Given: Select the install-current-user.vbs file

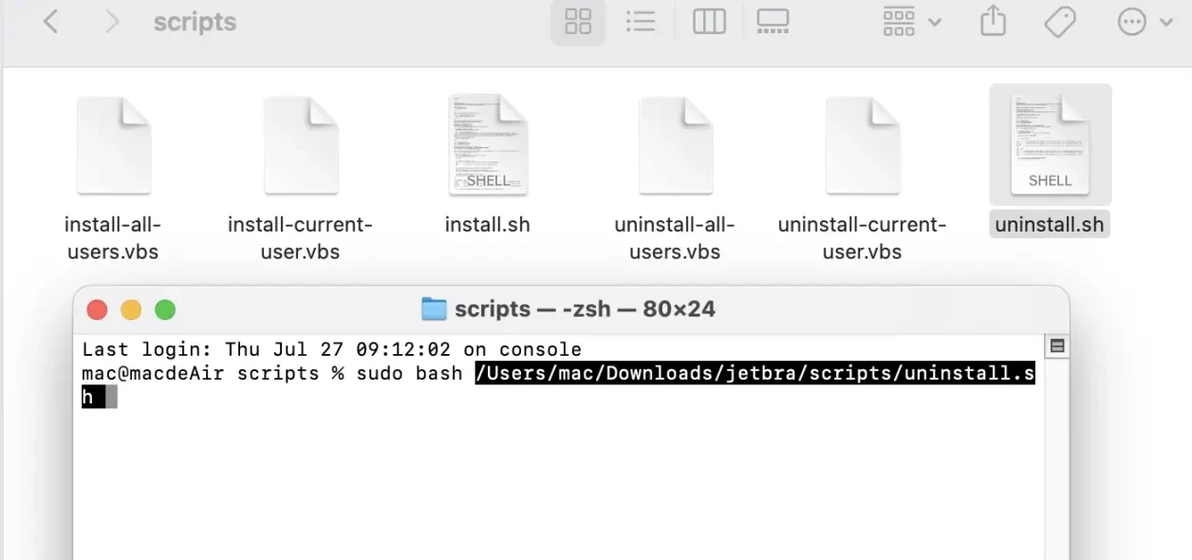Looking at the screenshot, I should [300, 146].
